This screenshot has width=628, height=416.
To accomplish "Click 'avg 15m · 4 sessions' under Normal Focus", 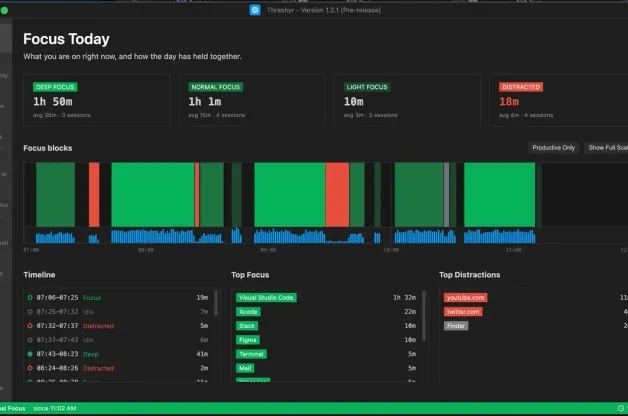I will point(217,115).
